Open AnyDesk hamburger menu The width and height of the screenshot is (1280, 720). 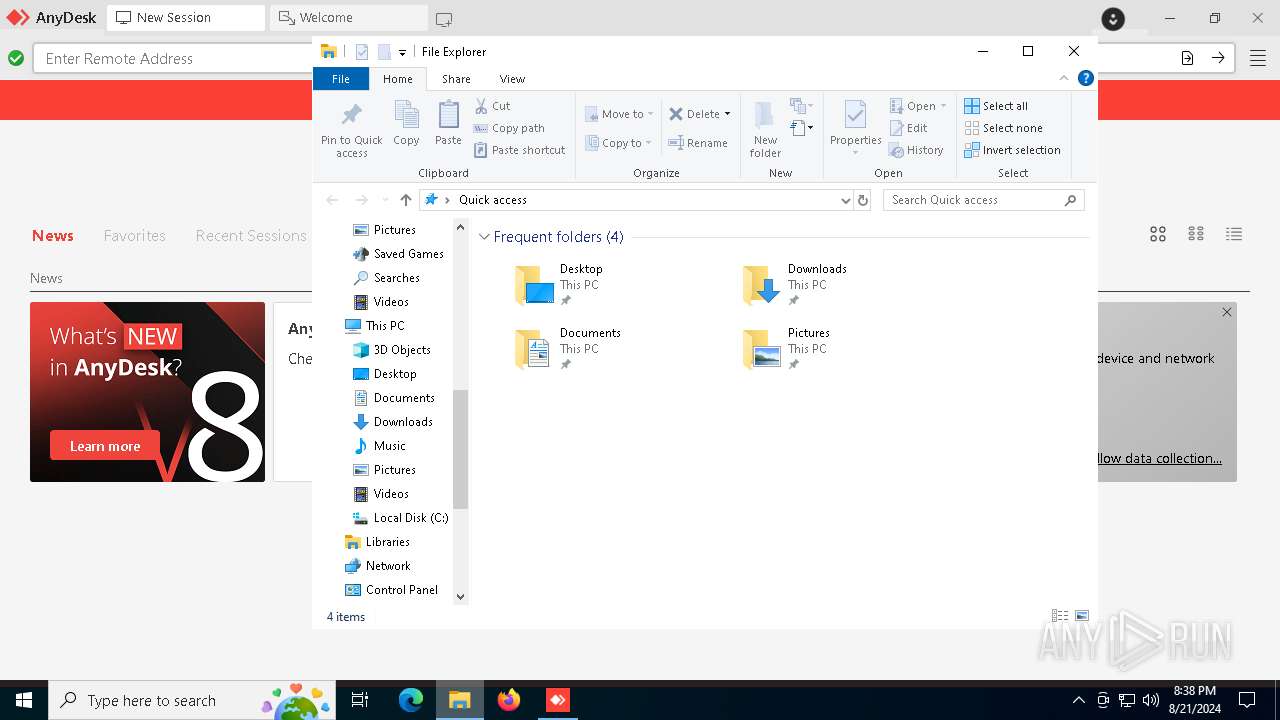pyautogui.click(x=1258, y=58)
